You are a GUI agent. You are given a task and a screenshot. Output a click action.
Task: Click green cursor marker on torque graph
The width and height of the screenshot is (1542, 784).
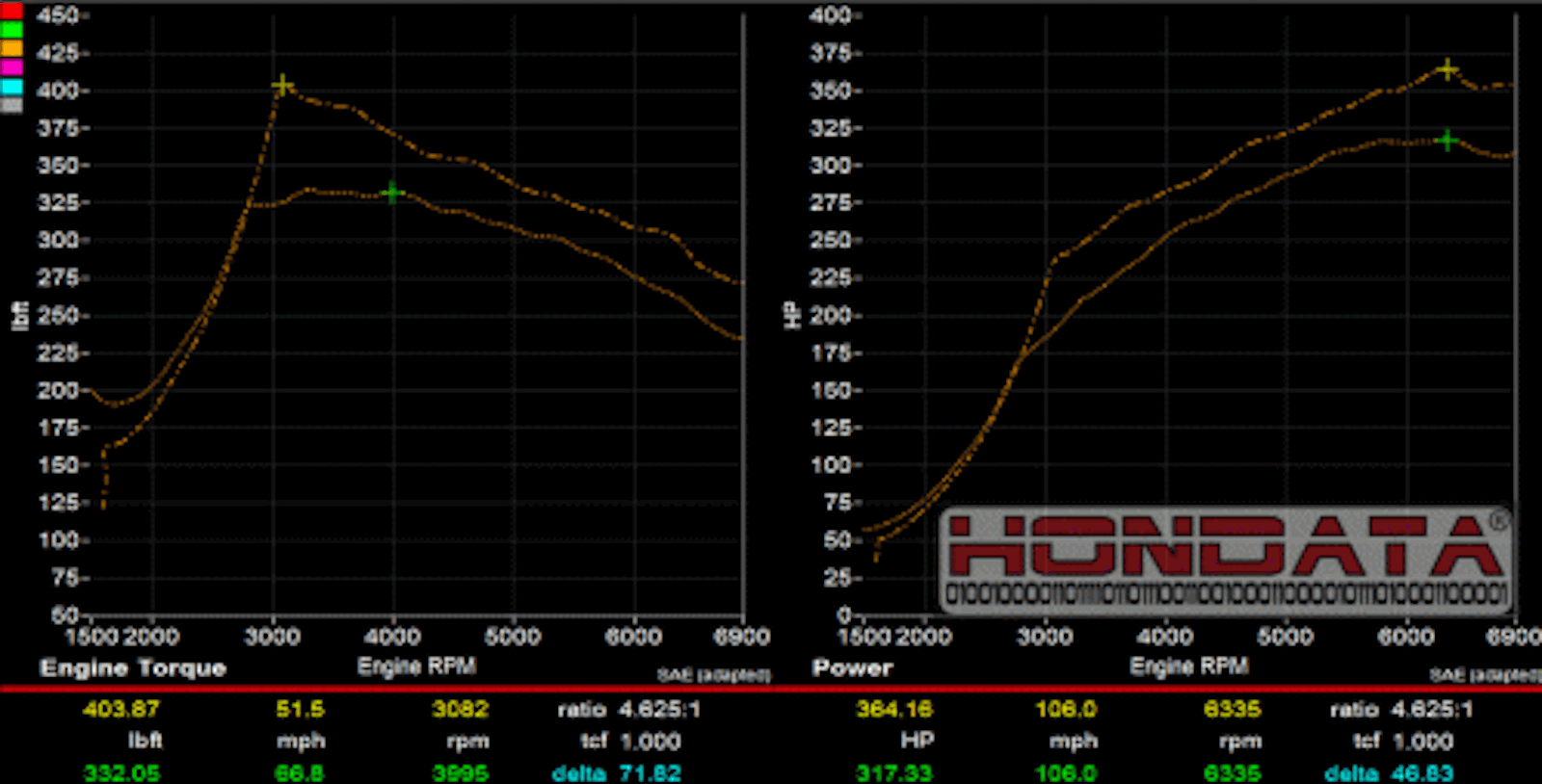coord(391,193)
